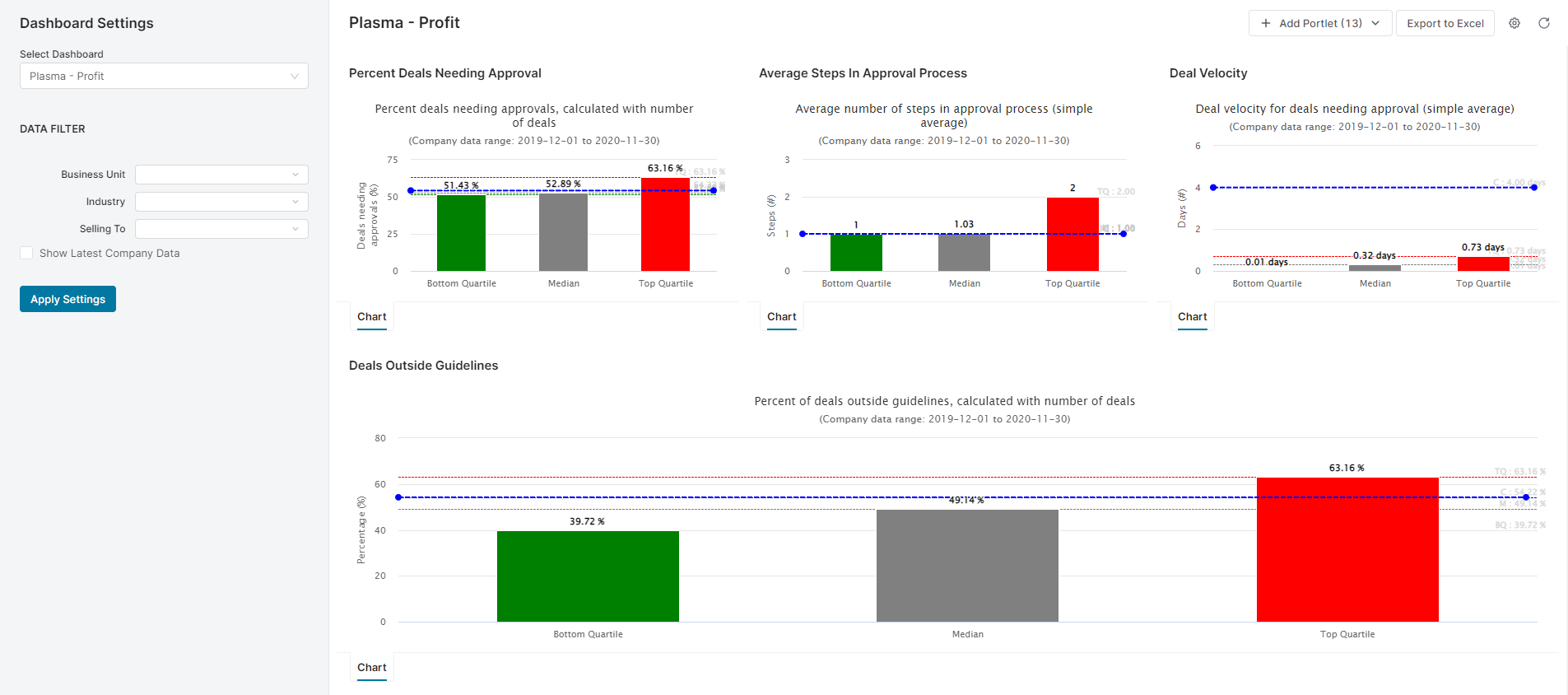Open the Selling To dropdown
The width and height of the screenshot is (1568, 695).
coord(221,229)
